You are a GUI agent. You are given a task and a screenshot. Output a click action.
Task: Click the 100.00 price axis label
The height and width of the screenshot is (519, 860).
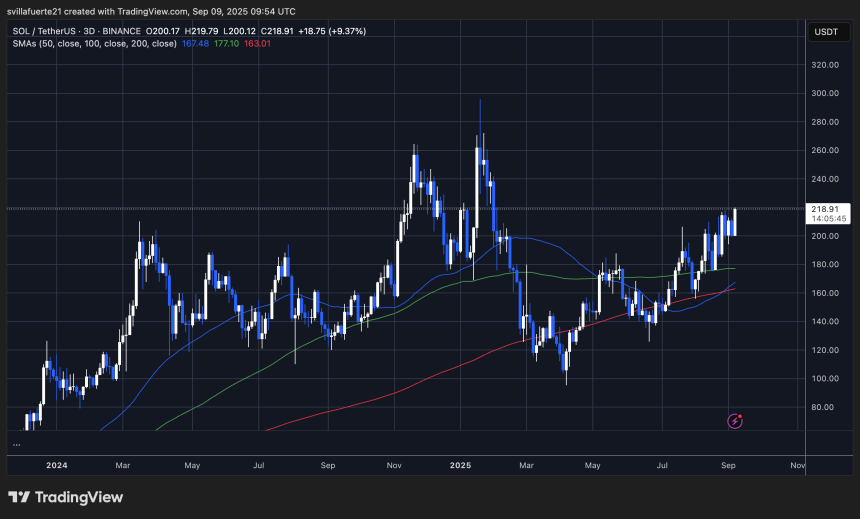click(x=825, y=379)
